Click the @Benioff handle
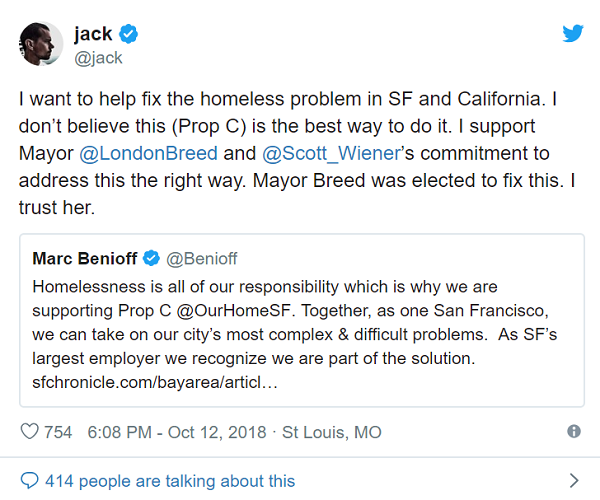Screen dimensions: 600x500 tap(200, 259)
